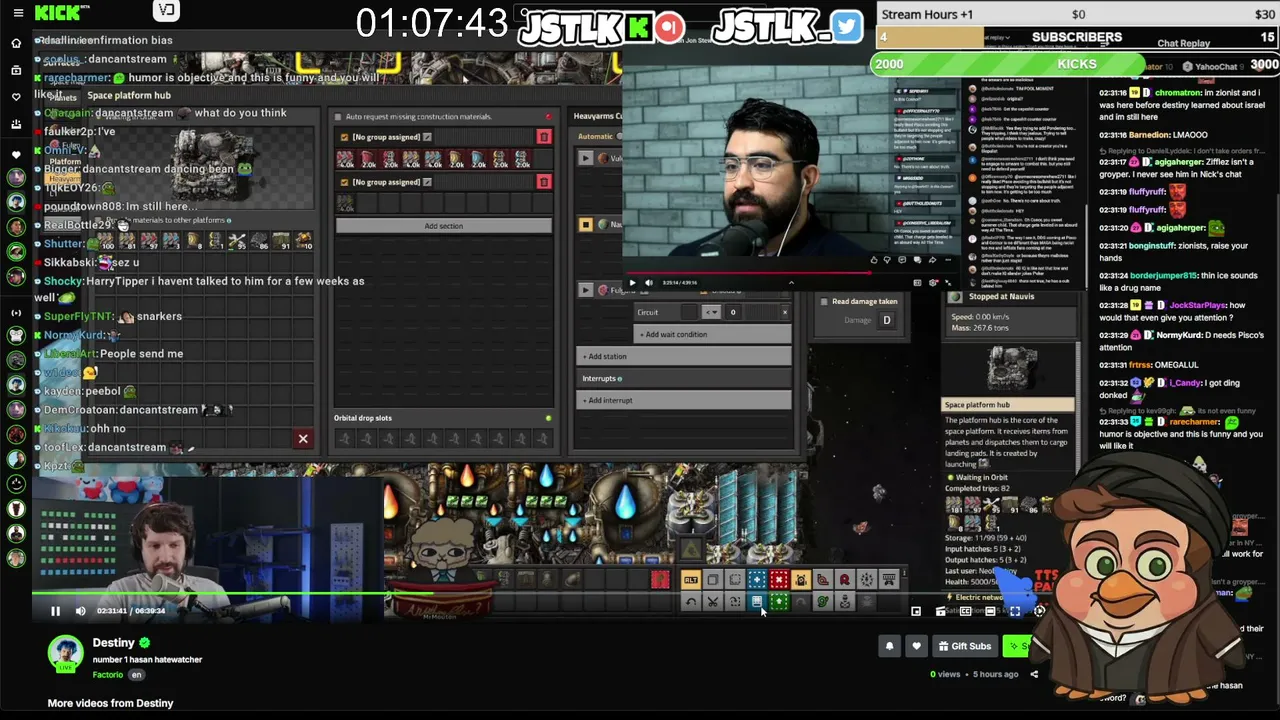1280x720 pixels.
Task: Edit group of the nine-request logistic section
Action: [427, 137]
